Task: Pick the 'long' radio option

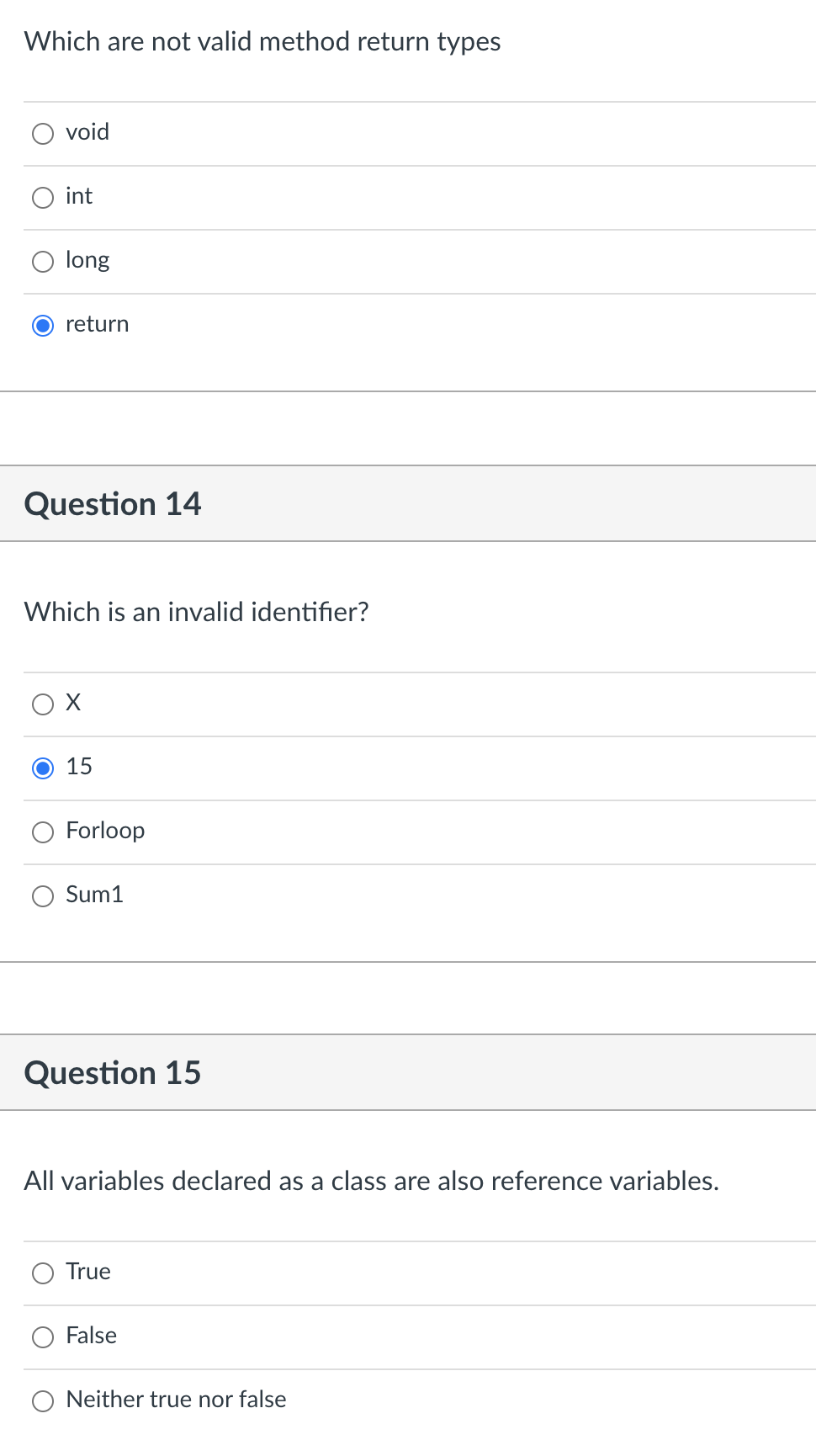Action: [x=43, y=262]
